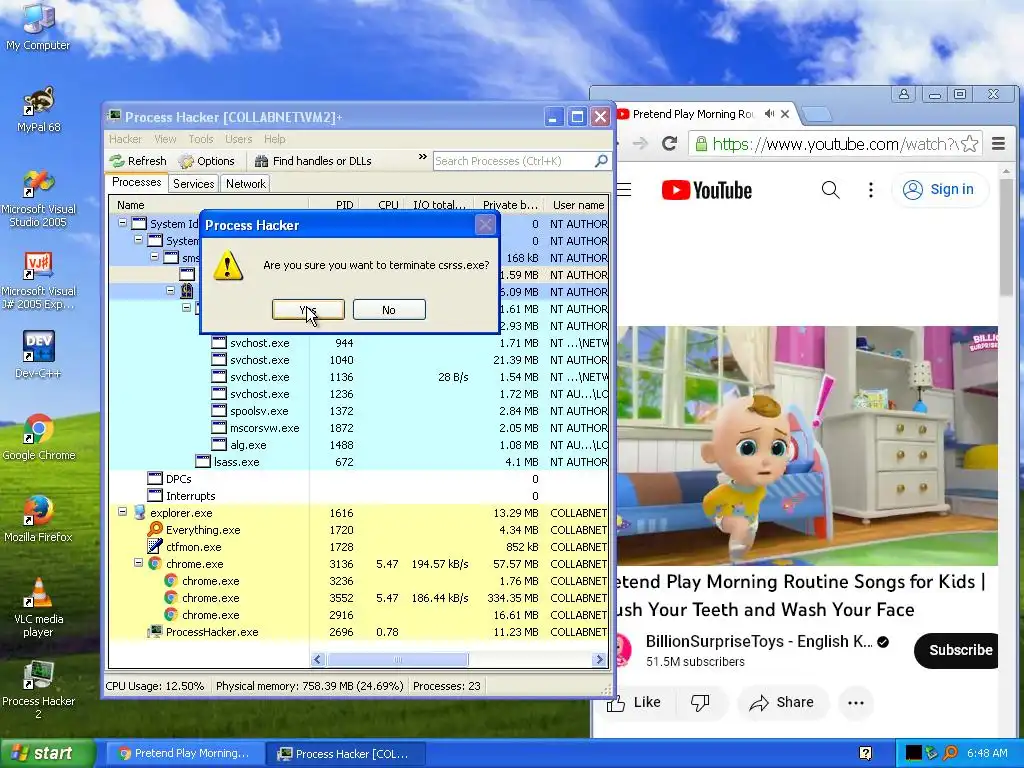Open the Help menu in Process Hacker

(x=275, y=139)
